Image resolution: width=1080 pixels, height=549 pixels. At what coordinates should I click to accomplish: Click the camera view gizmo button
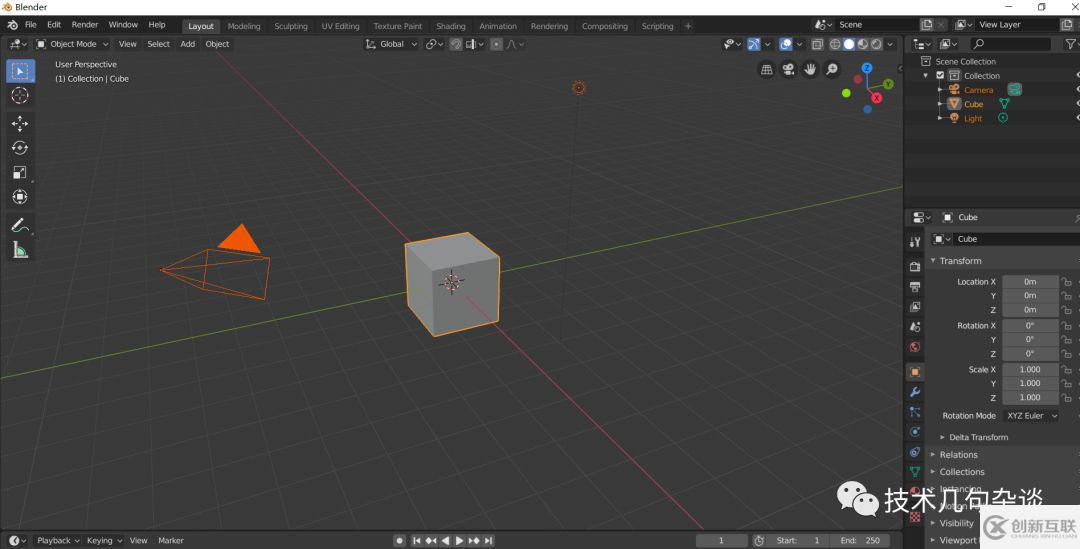788,69
